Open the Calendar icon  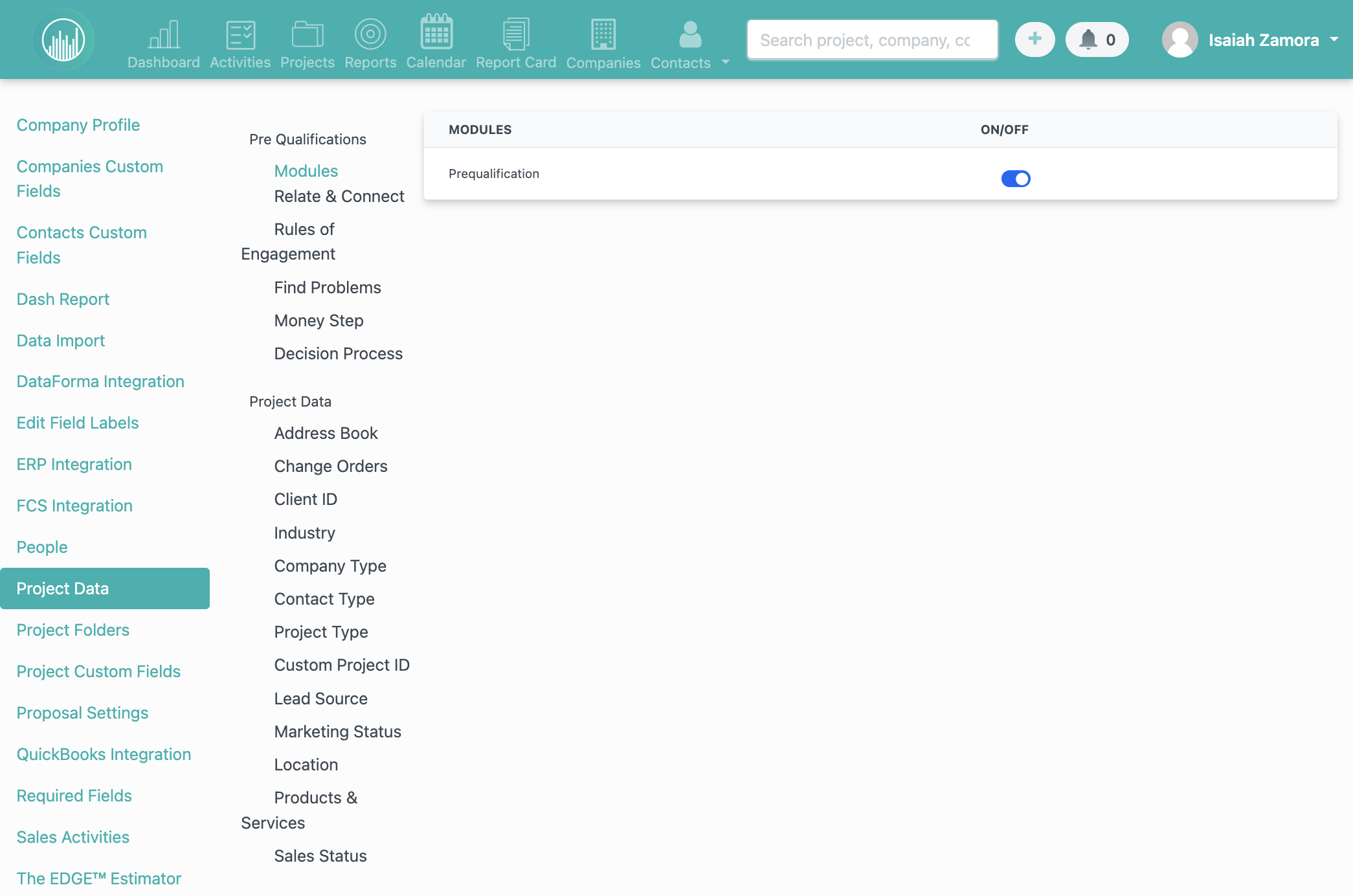coord(436,32)
